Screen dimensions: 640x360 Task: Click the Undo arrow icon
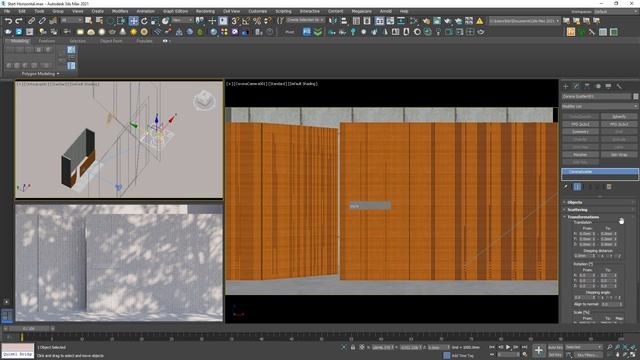(x=8, y=21)
